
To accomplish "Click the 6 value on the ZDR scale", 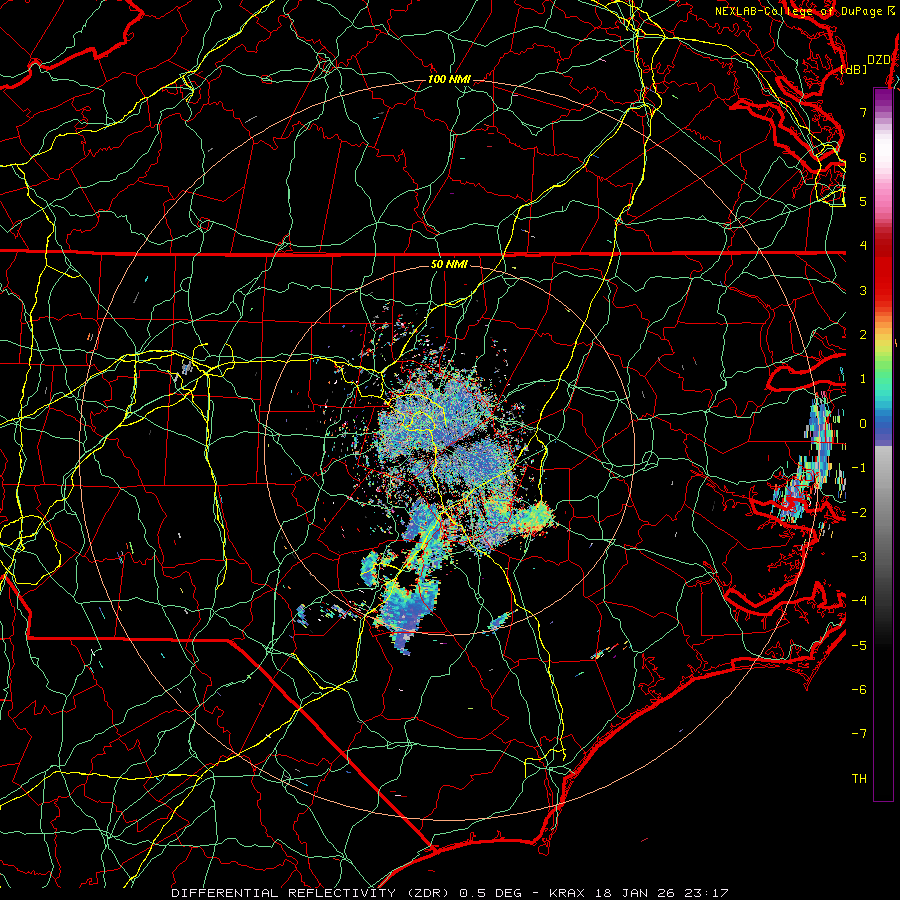I will 863,157.
